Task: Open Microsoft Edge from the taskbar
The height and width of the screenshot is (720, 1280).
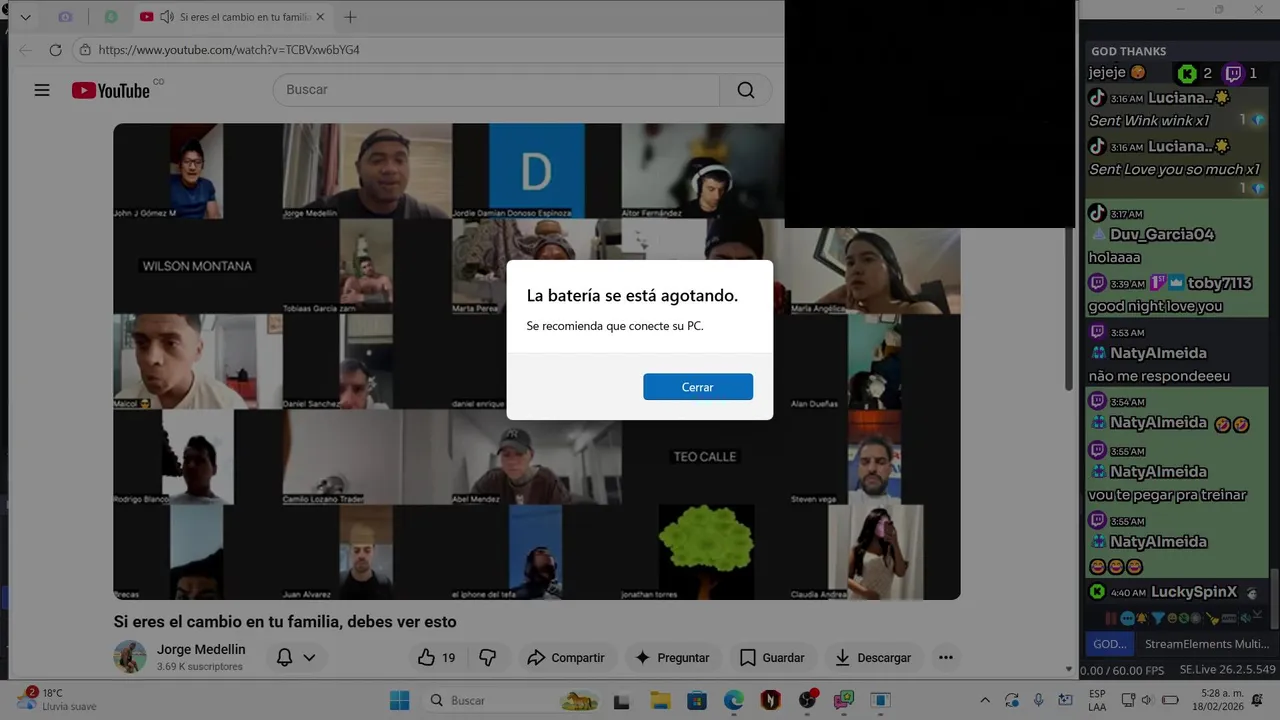Action: 734,700
